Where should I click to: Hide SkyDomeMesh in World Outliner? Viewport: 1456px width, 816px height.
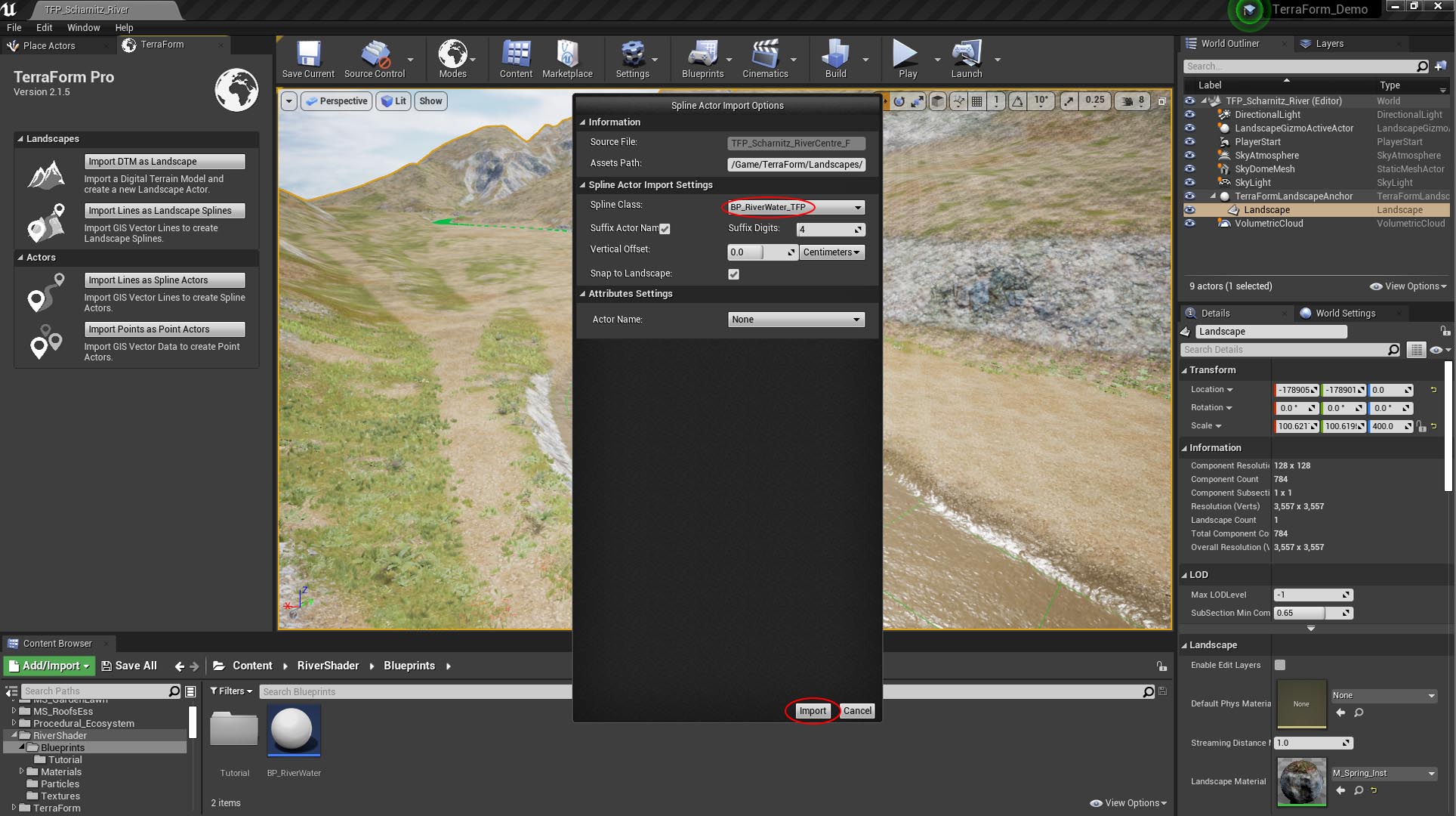pyautogui.click(x=1190, y=169)
